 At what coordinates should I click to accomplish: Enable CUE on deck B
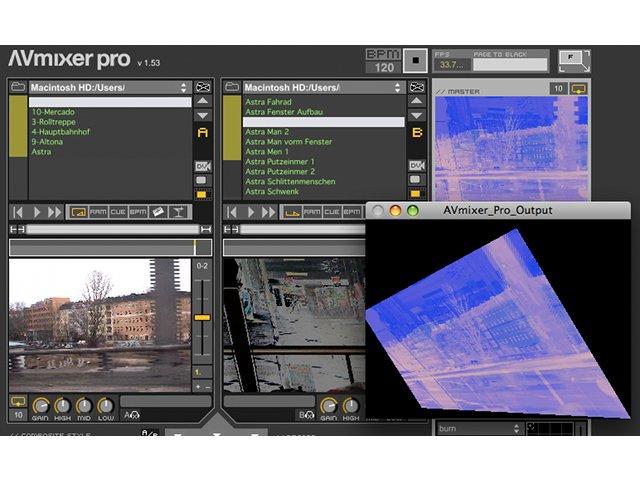pos(331,212)
